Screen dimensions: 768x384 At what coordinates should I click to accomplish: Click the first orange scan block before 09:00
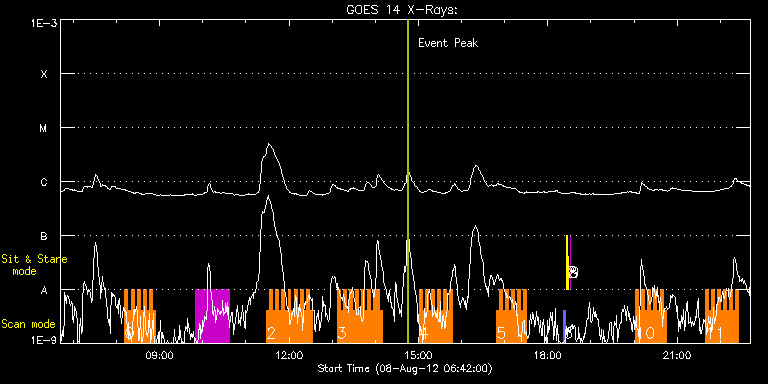click(140, 316)
